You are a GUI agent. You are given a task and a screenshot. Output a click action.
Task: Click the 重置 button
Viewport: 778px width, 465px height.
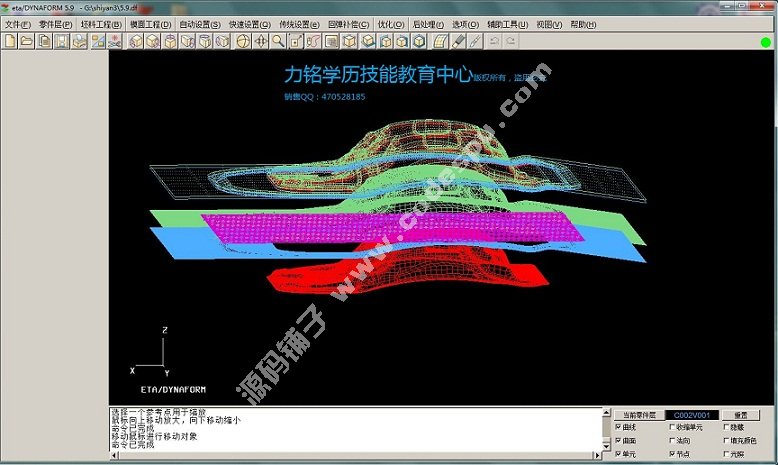(741, 415)
